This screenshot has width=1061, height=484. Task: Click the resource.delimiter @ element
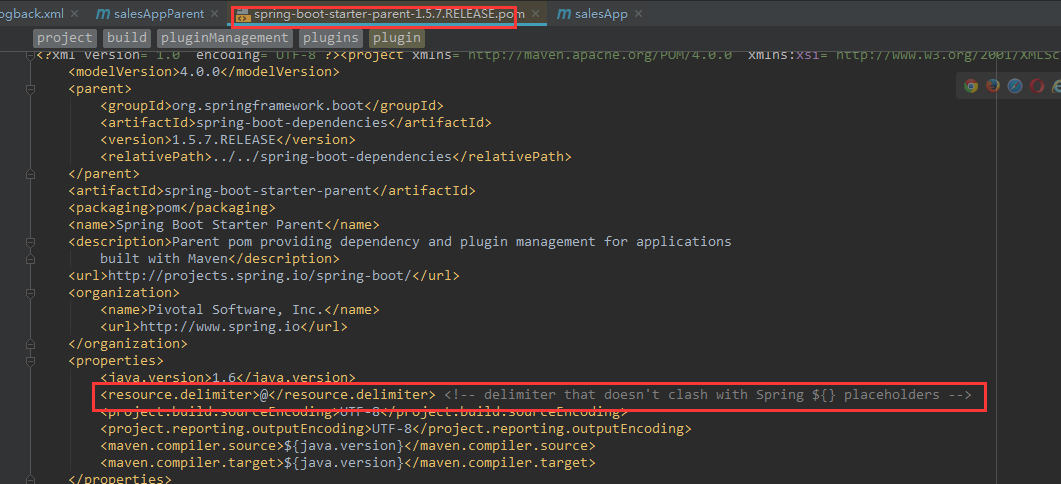[x=268, y=395]
